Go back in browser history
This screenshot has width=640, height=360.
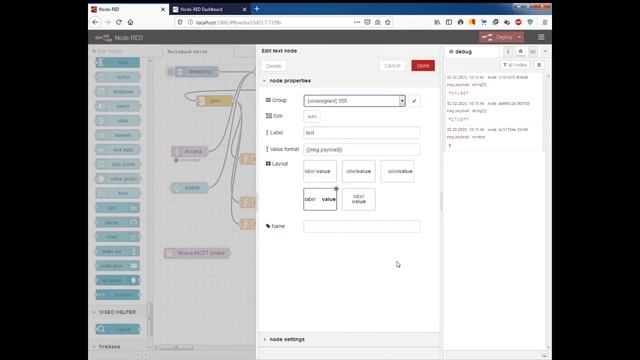pos(95,22)
